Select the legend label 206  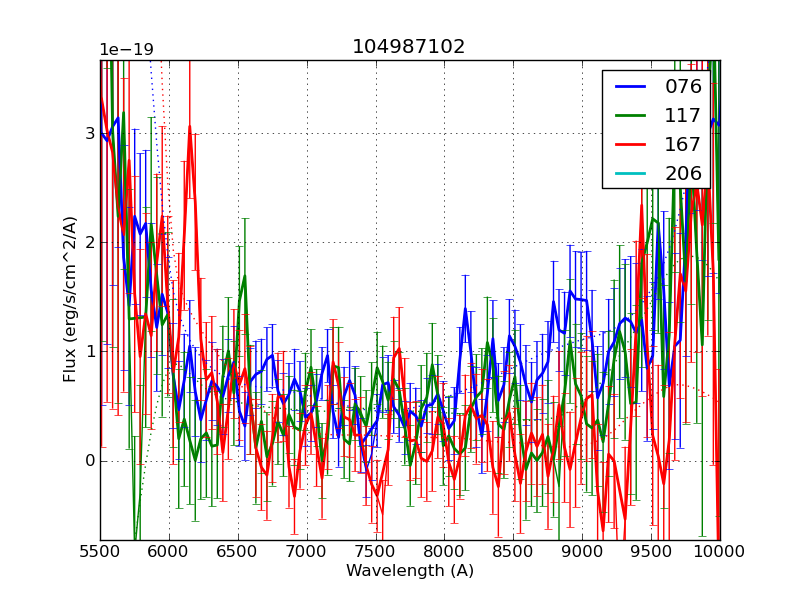(x=683, y=173)
